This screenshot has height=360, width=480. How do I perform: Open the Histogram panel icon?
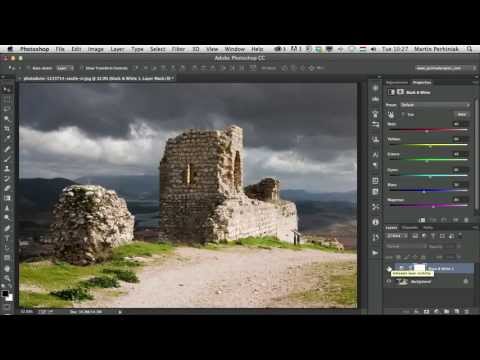pyautogui.click(x=375, y=99)
